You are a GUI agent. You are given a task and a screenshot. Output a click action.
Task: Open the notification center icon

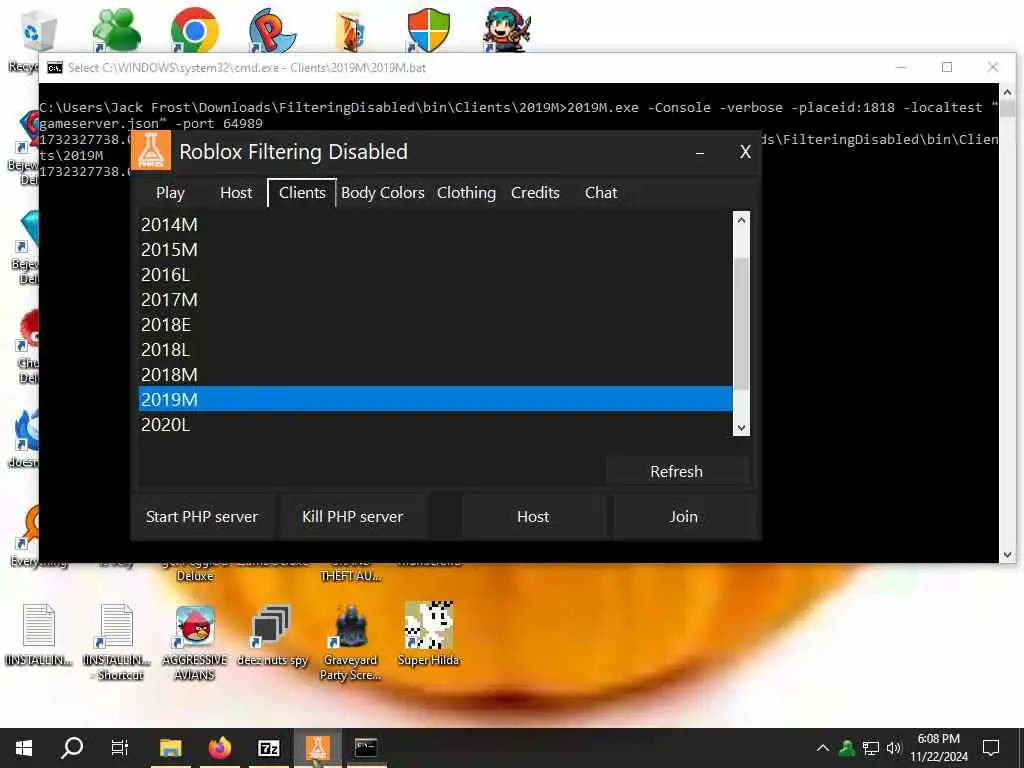pyautogui.click(x=991, y=748)
